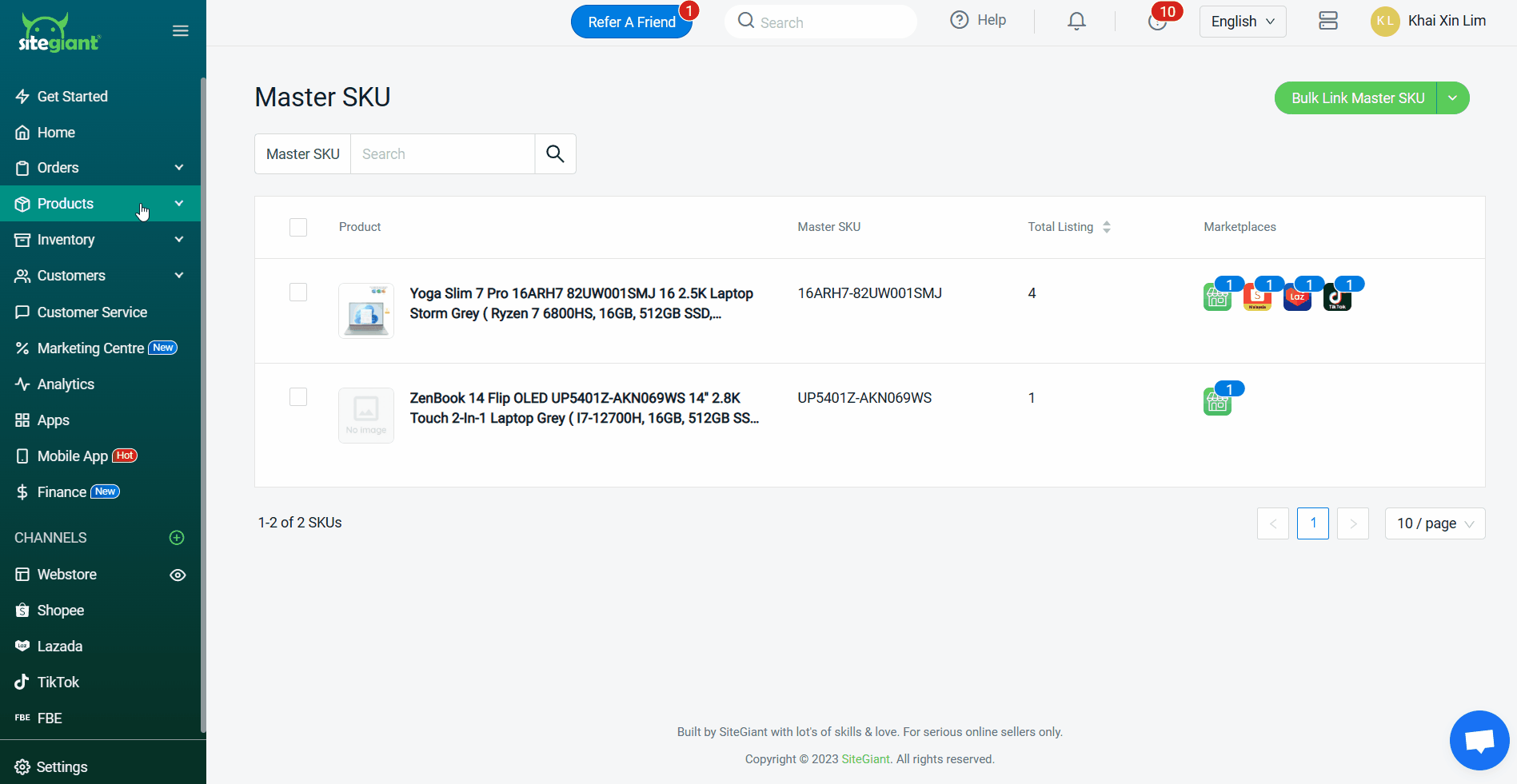Collapse sidebar using hamburger menu icon
The height and width of the screenshot is (784, 1517).
(181, 31)
